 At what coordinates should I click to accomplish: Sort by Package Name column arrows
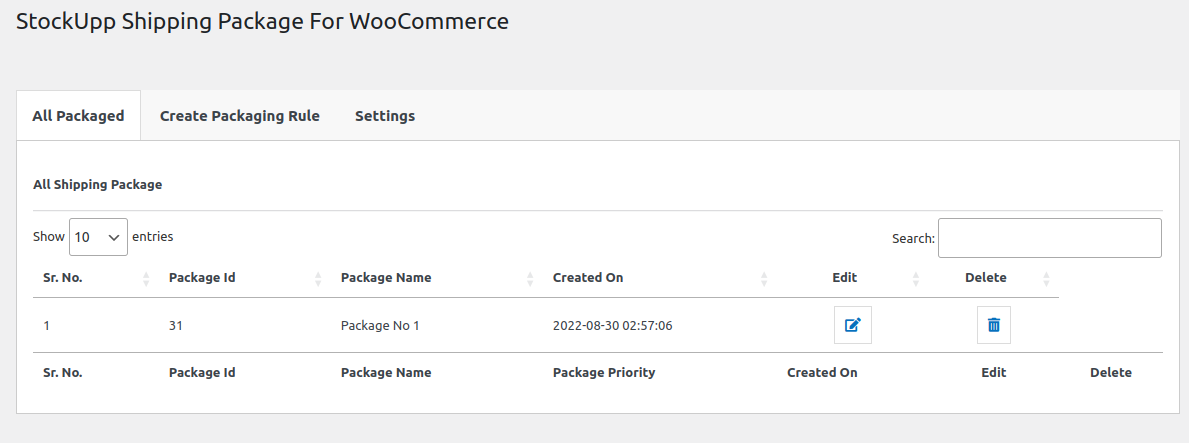click(x=530, y=278)
